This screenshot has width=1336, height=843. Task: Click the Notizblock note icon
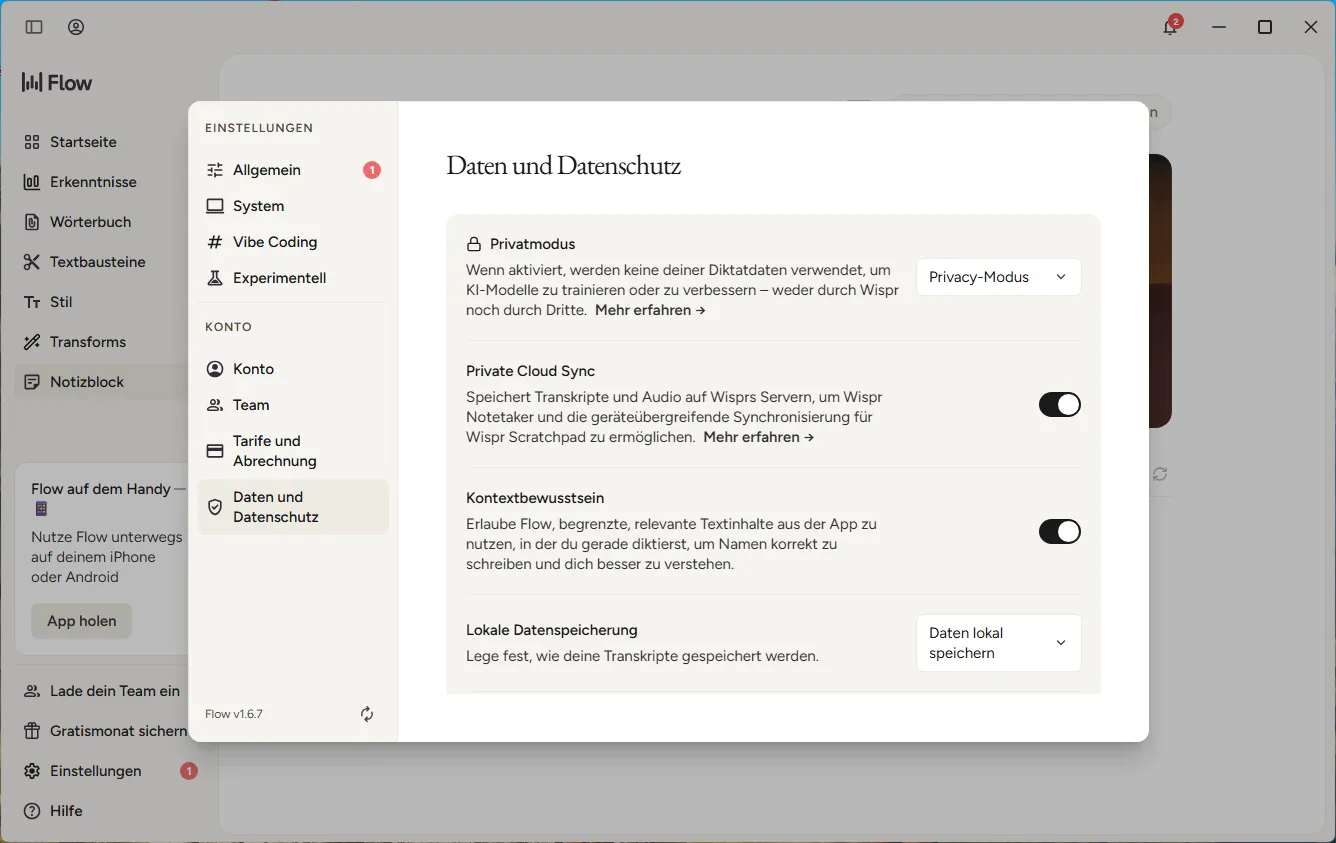click(x=32, y=382)
